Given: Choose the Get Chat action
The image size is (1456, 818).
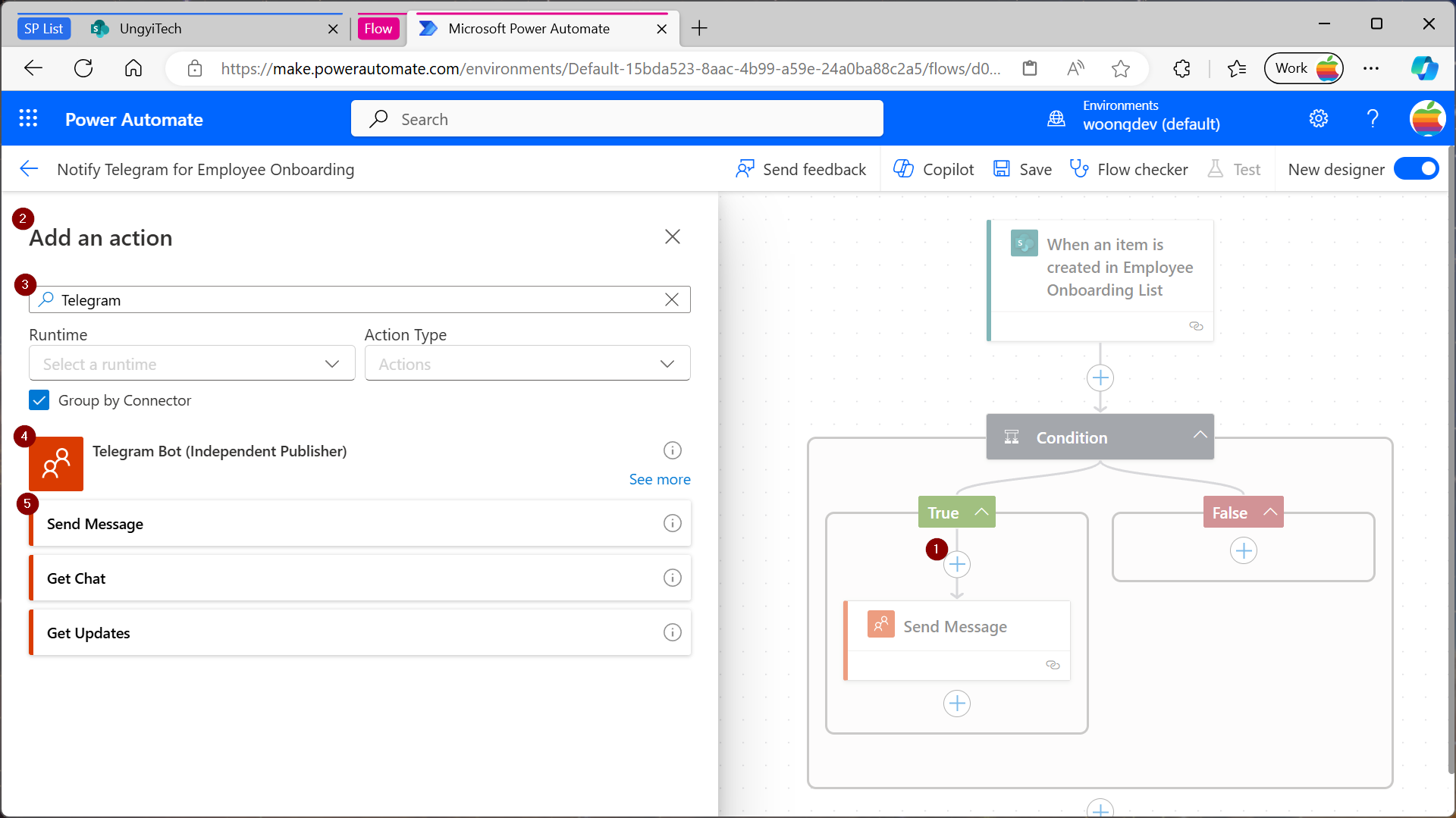Looking at the screenshot, I should tap(359, 578).
